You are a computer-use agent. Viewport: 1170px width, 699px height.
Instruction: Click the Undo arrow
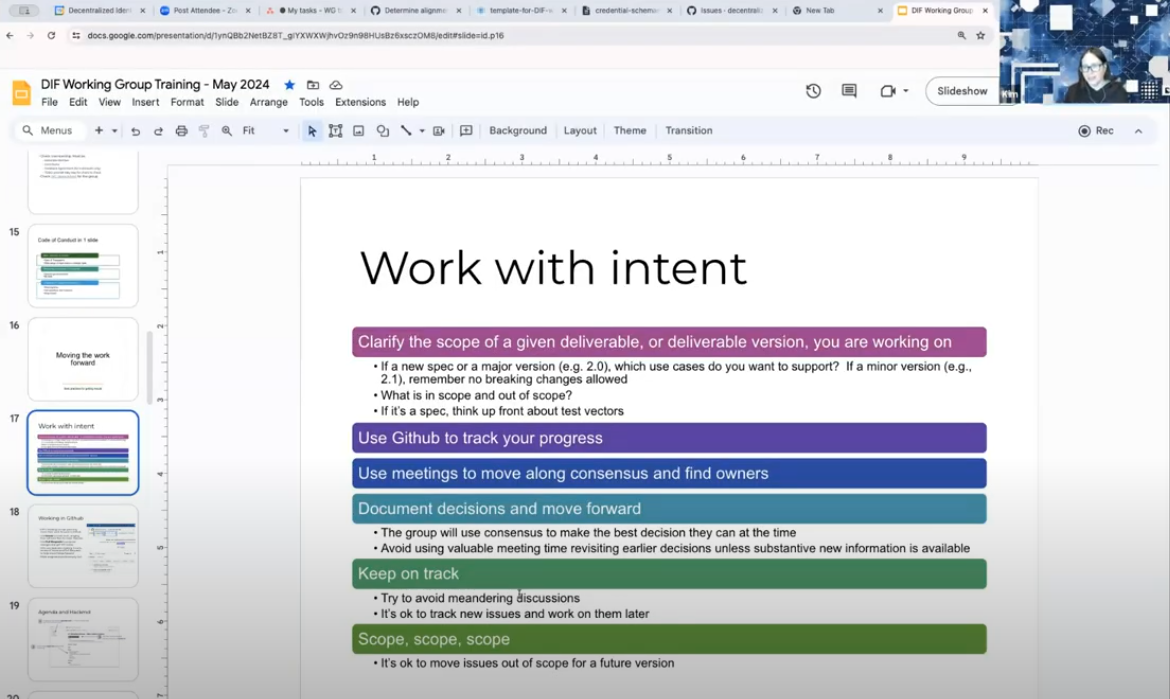[135, 131]
